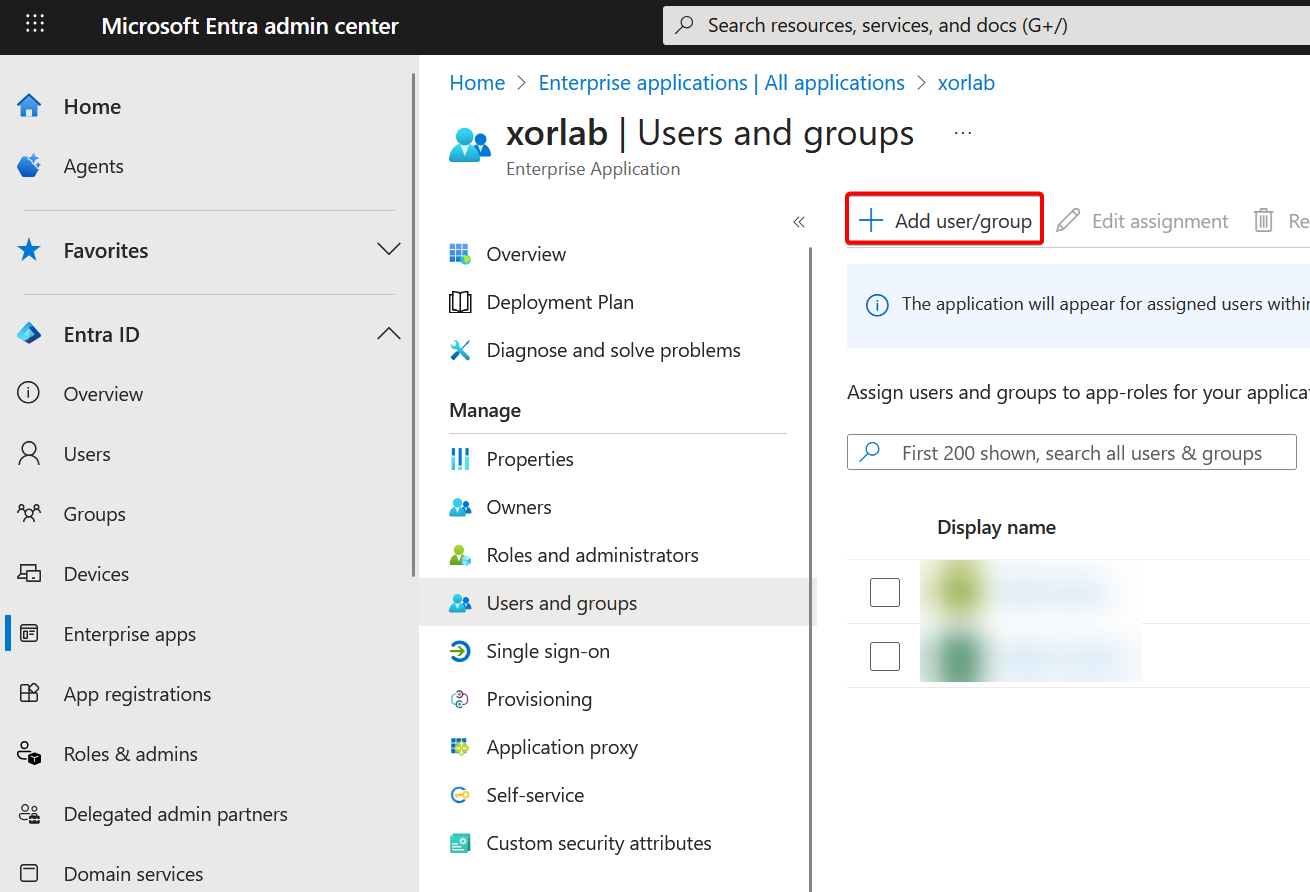
Task: Click the Single sign-on arrow icon
Action: point(460,651)
